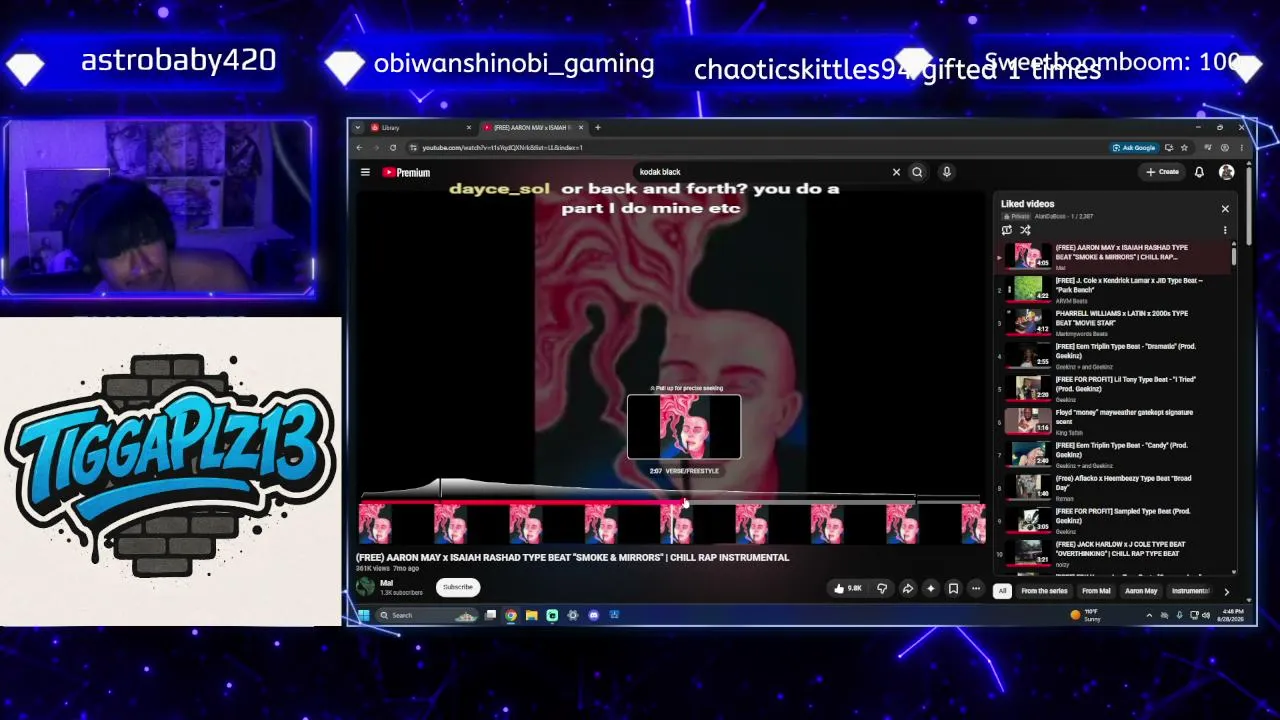
Task: Subscribe to the Mal channel
Action: [x=458, y=587]
